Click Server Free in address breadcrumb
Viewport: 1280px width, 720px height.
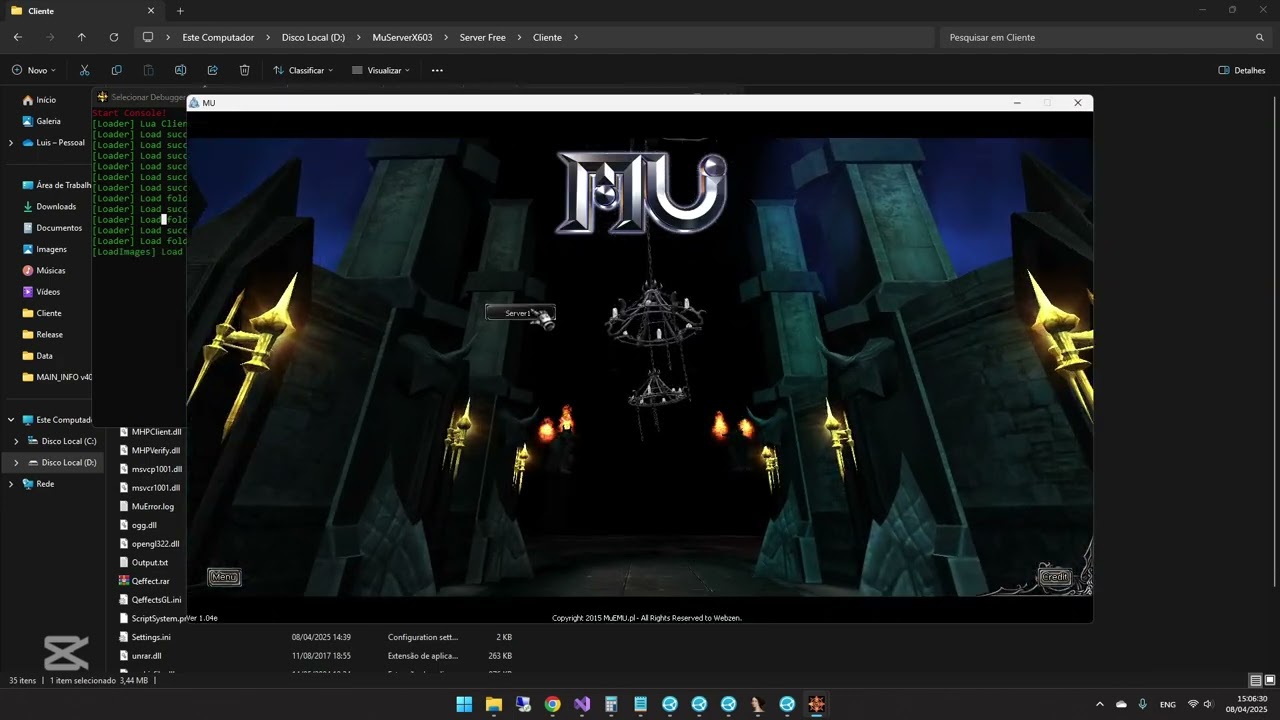tap(482, 37)
